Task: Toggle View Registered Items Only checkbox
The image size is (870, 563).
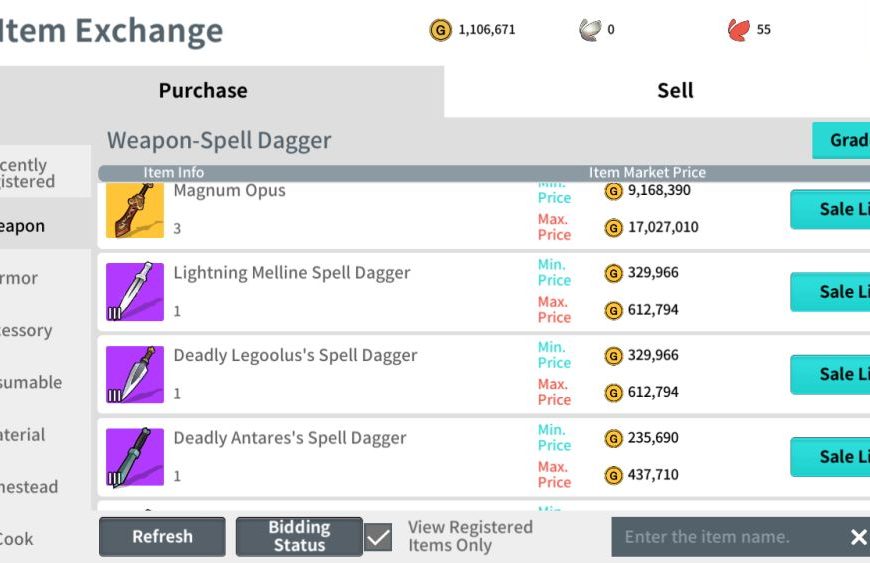Action: (378, 537)
